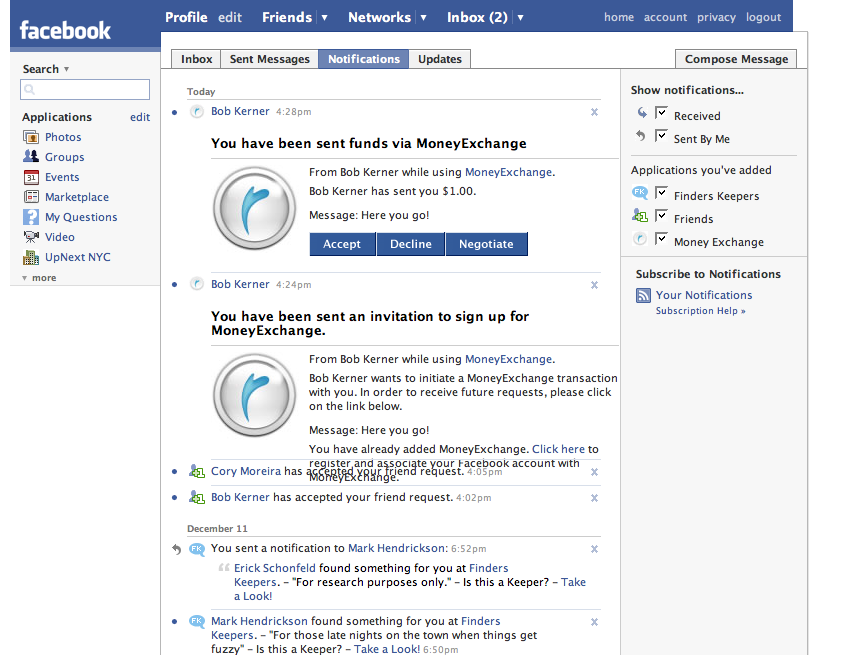Expand the Friends dropdown arrow
The width and height of the screenshot is (842, 655).
[324, 18]
